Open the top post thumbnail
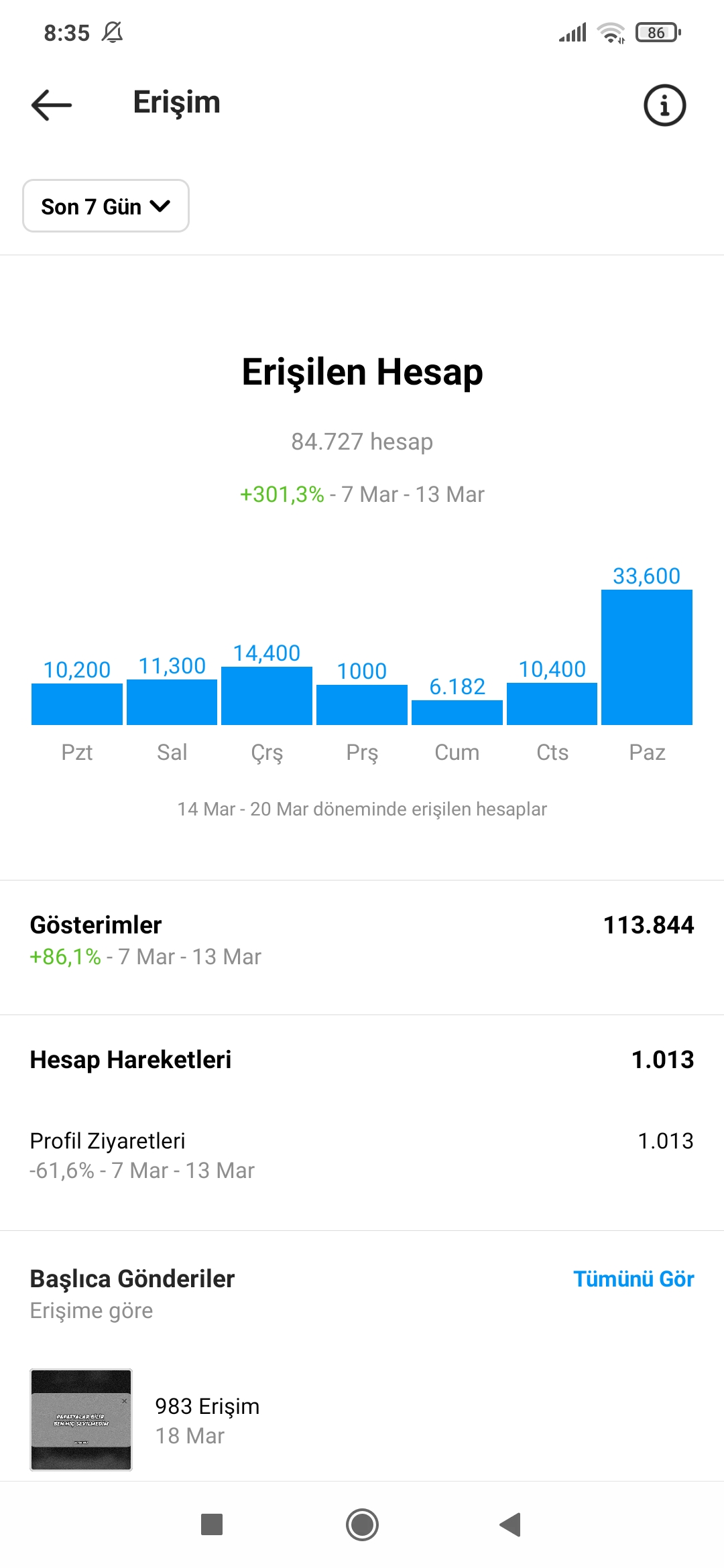This screenshot has height=1568, width=724. (81, 1419)
